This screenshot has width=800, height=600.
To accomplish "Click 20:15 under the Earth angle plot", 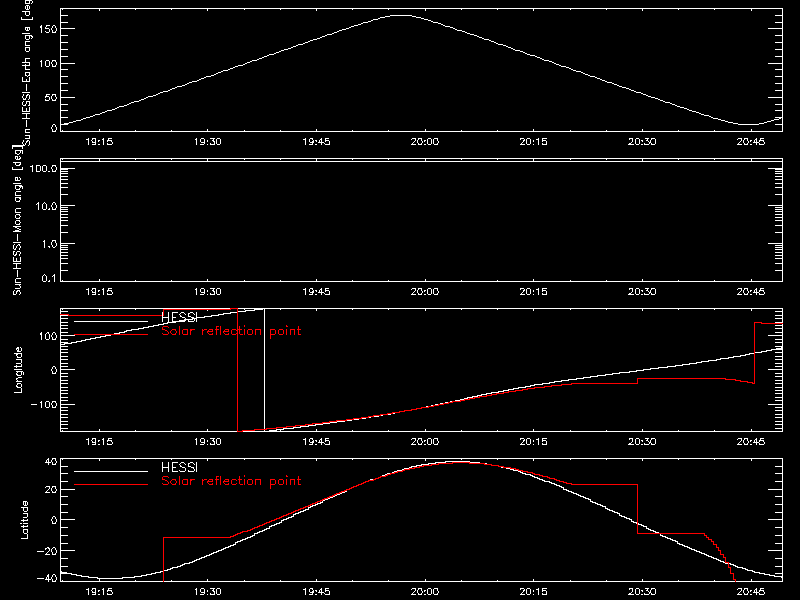I will point(534,142).
